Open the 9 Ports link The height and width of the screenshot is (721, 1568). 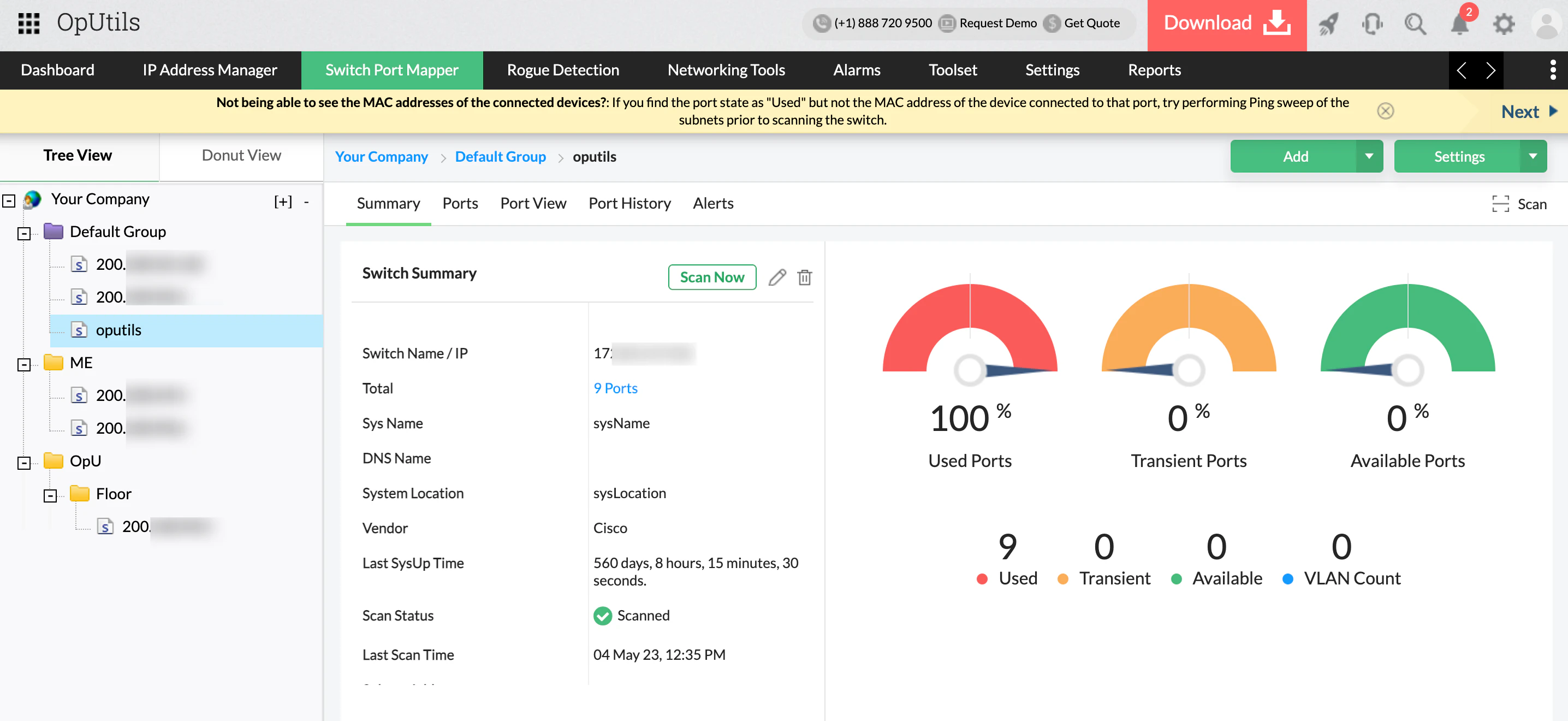[615, 388]
